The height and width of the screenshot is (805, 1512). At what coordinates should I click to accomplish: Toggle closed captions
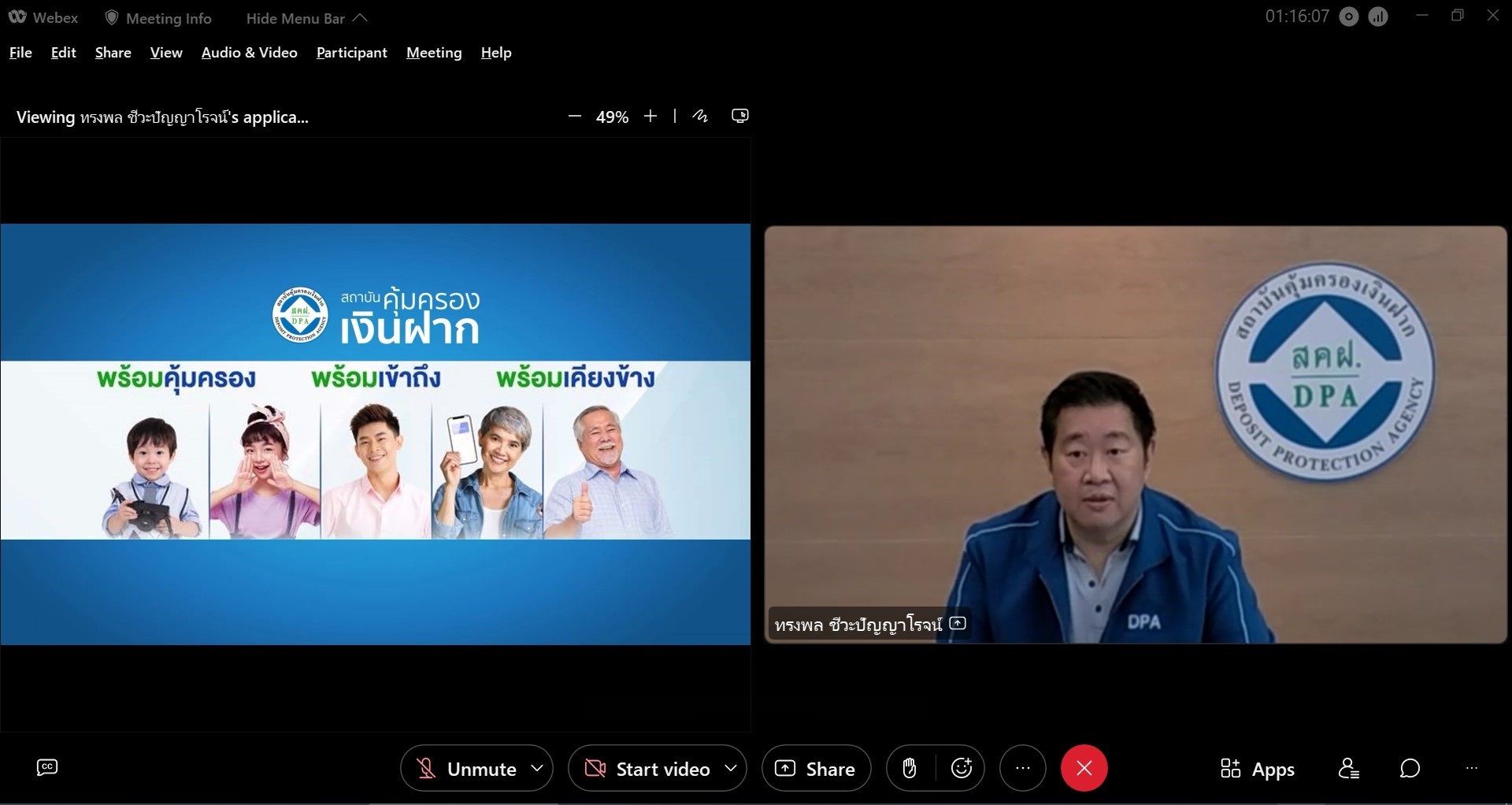tap(47, 767)
